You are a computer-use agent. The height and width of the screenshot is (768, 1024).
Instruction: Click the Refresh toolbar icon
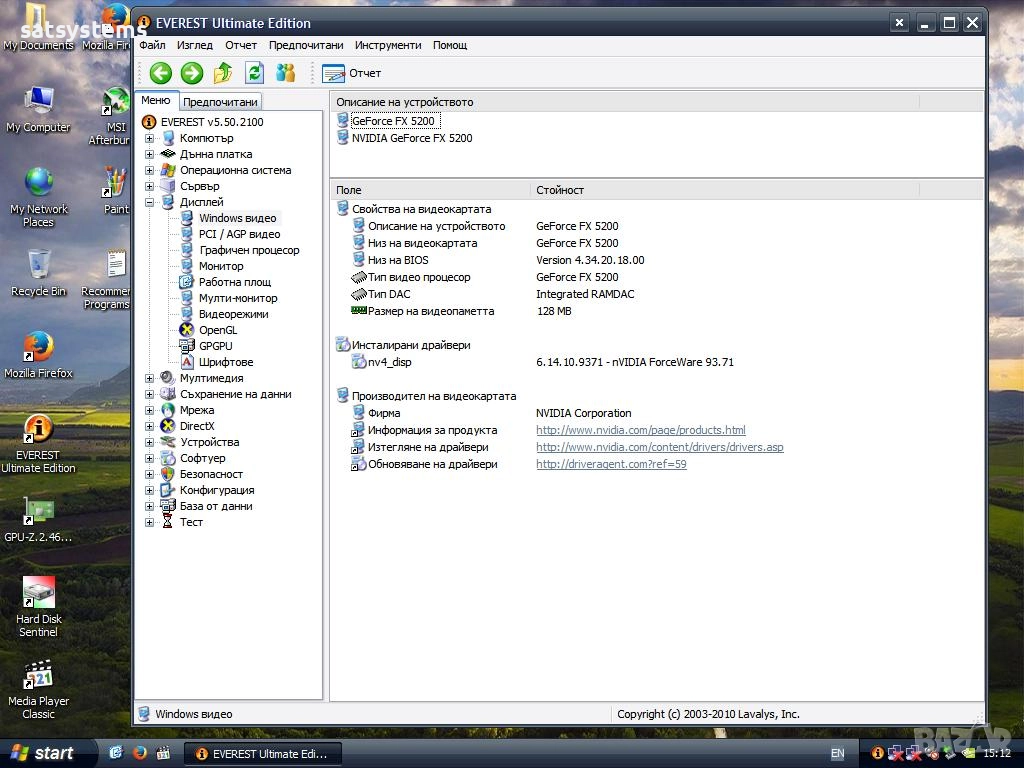[x=254, y=73]
